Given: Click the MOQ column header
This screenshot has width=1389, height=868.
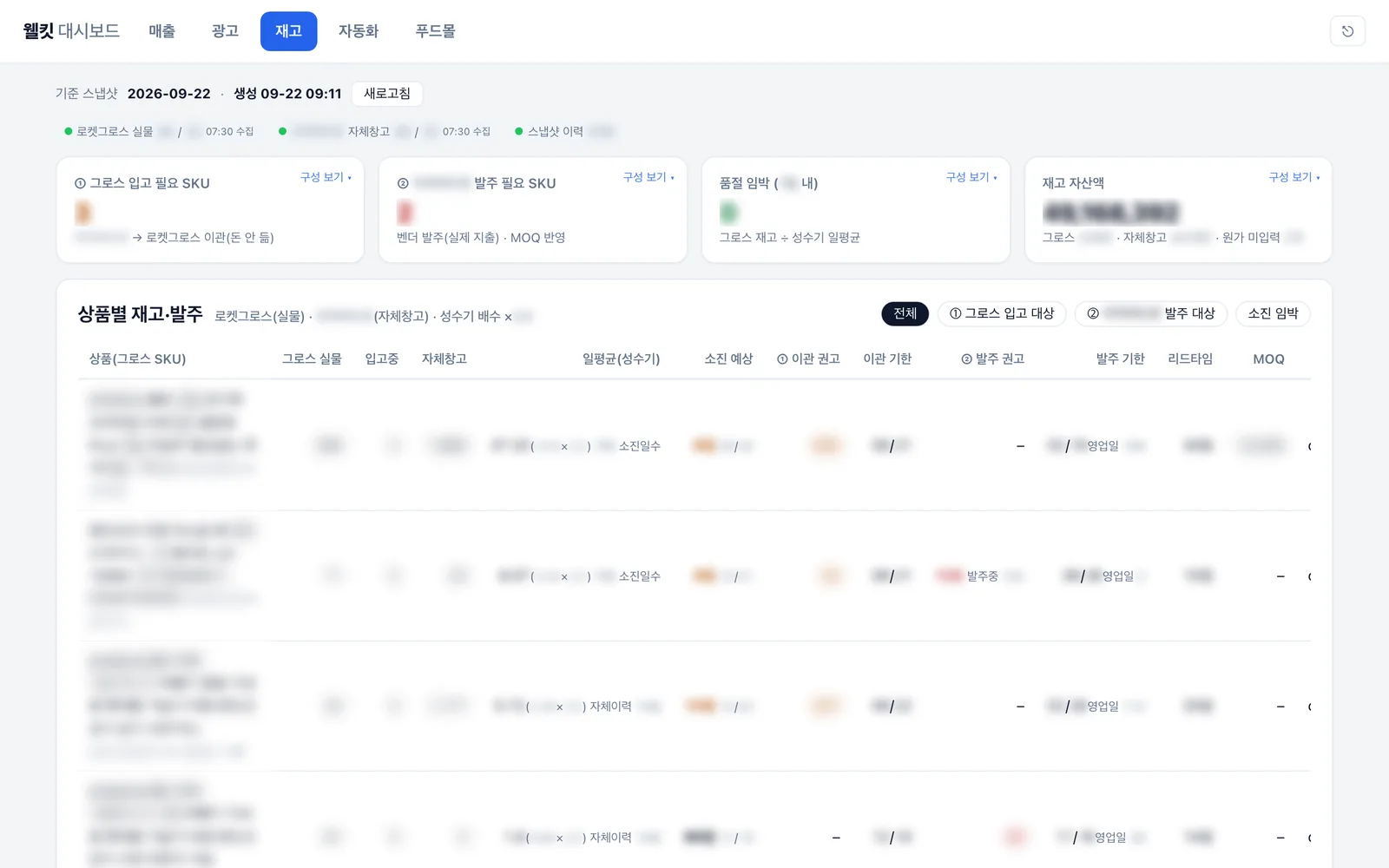Looking at the screenshot, I should [x=1268, y=359].
